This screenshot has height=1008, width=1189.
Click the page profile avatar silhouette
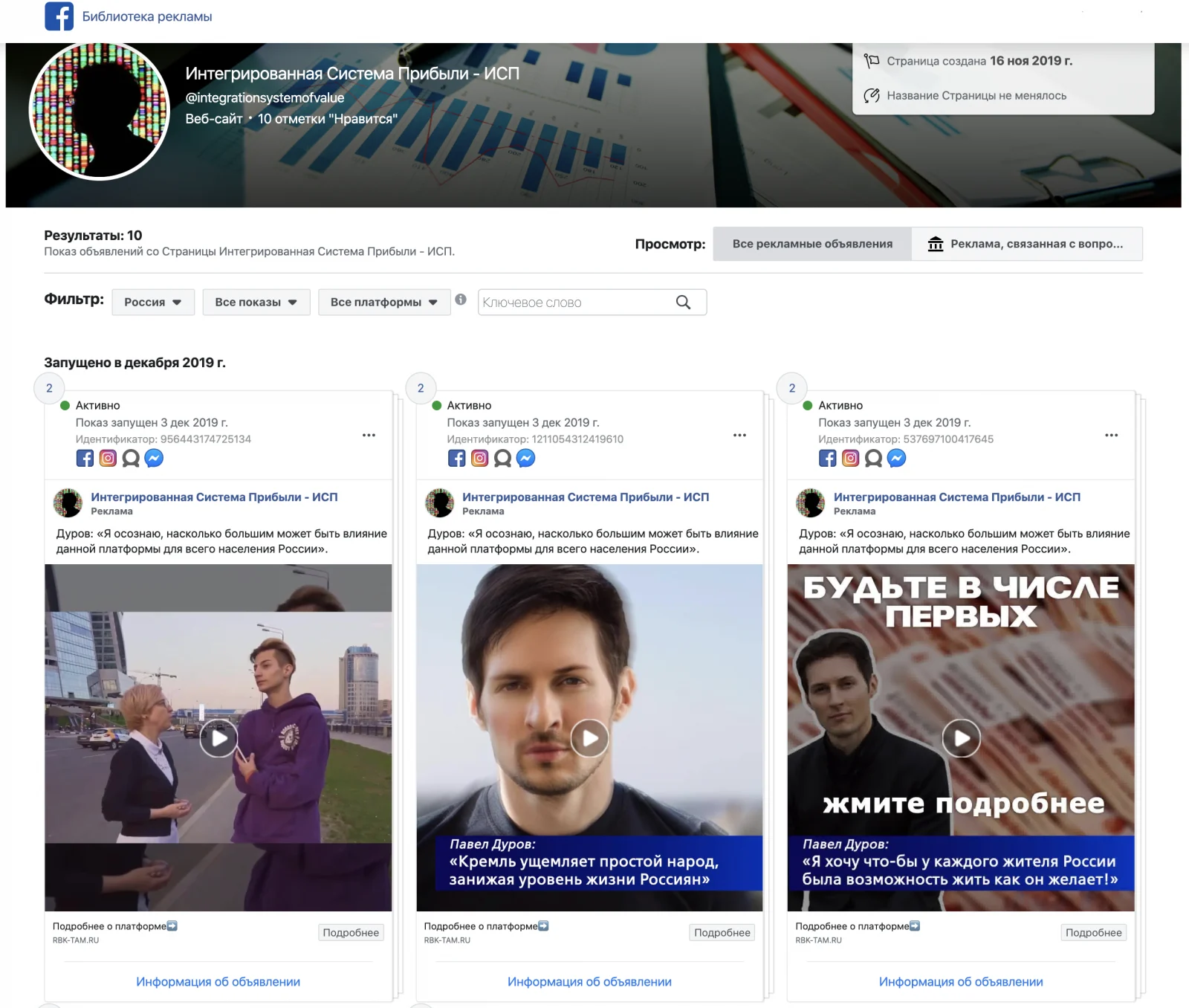100,111
